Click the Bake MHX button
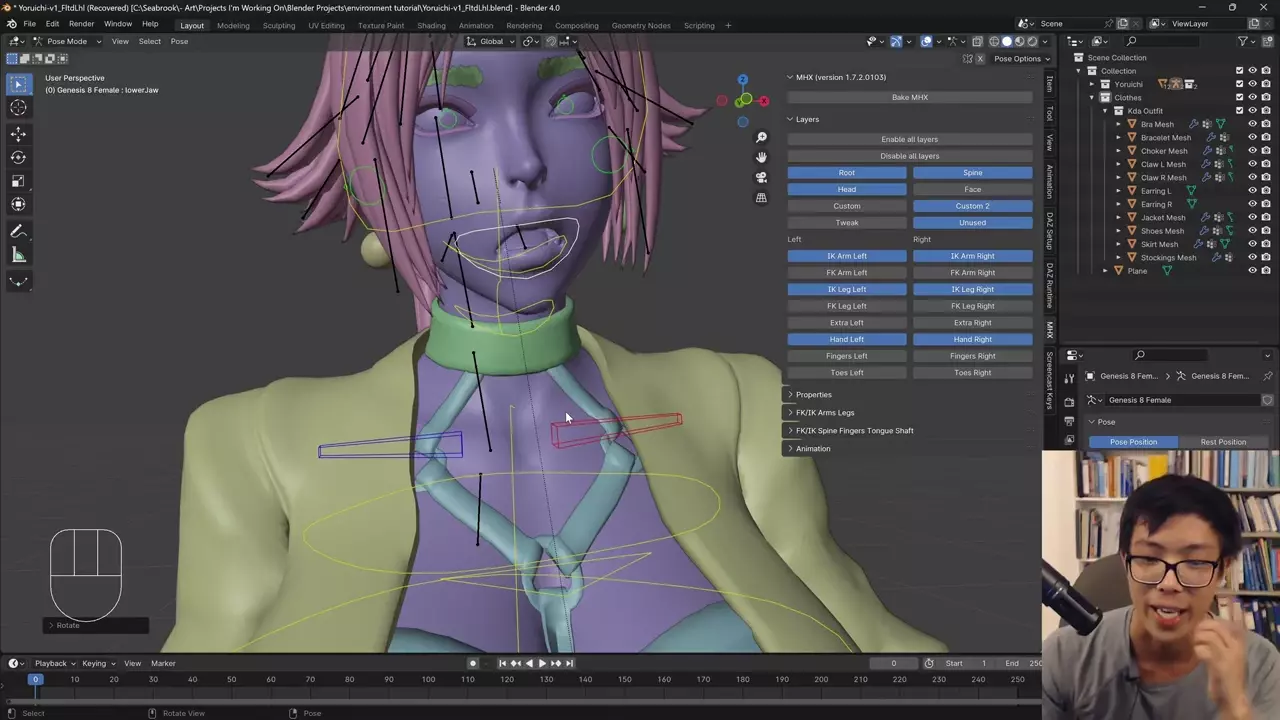Image resolution: width=1280 pixels, height=720 pixels. 909,97
